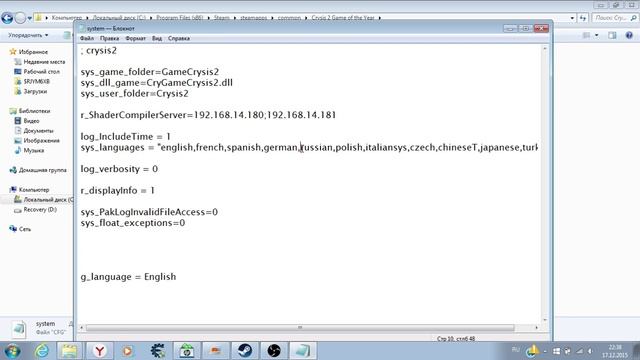Click the RU language indicator in tray
This screenshot has height=360, width=640.
pos(516,350)
